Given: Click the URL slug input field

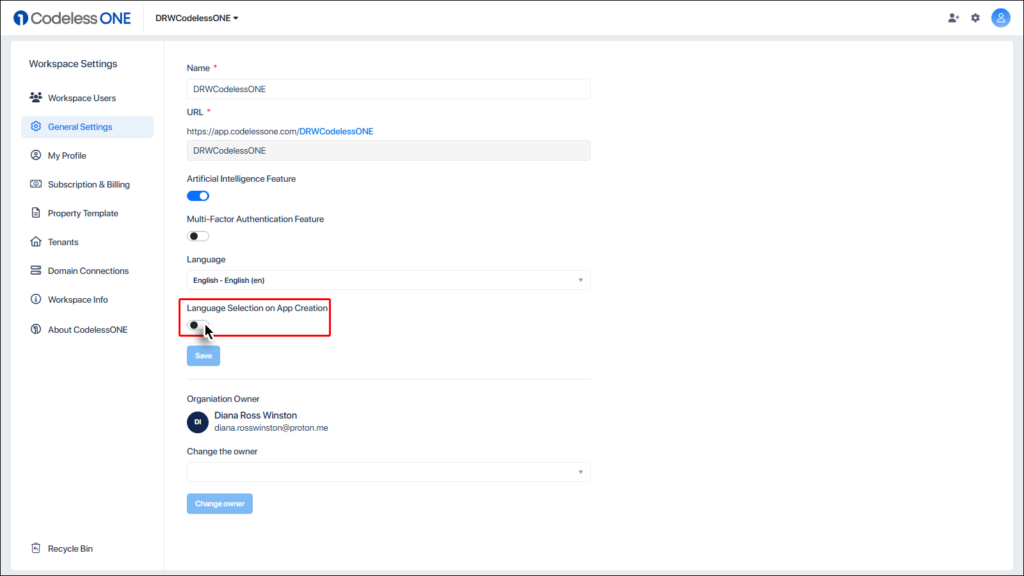Looking at the screenshot, I should click(x=389, y=150).
